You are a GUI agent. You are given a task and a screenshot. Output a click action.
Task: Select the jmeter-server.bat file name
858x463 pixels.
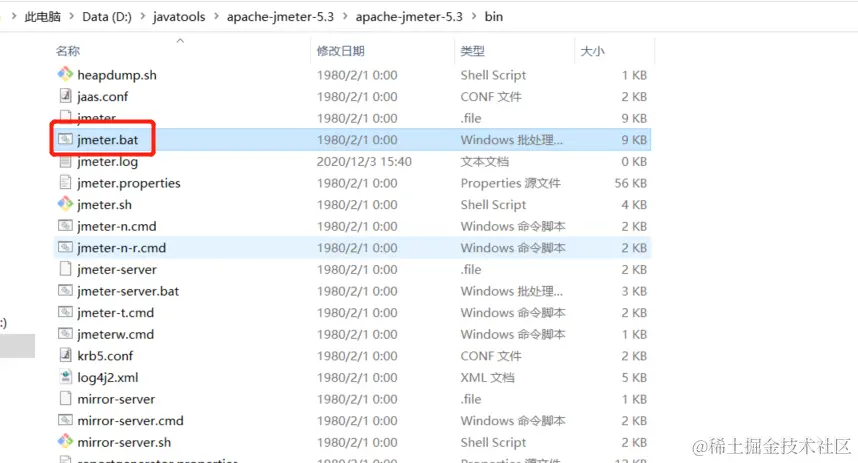pos(128,291)
